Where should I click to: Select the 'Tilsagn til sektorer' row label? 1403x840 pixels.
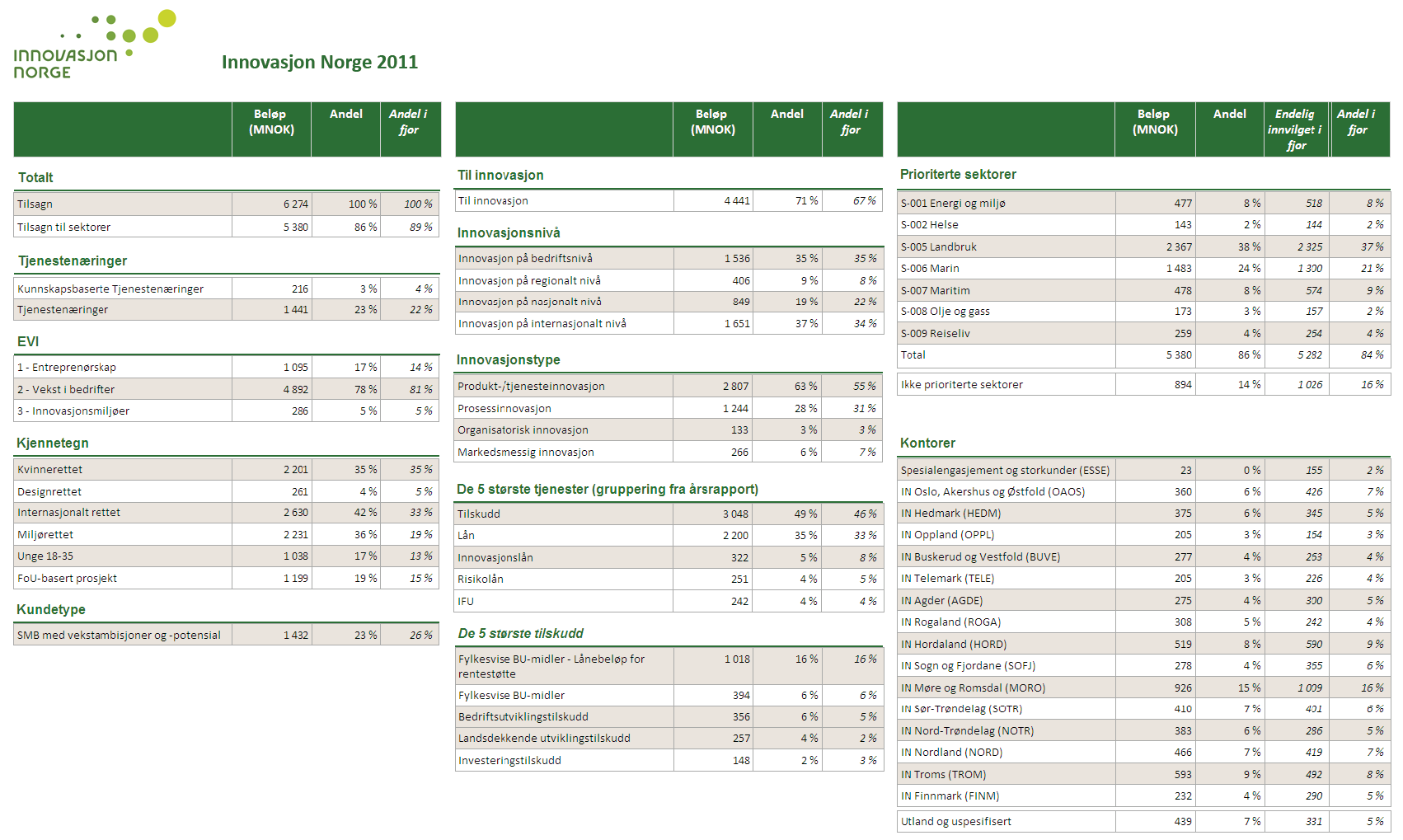[63, 227]
